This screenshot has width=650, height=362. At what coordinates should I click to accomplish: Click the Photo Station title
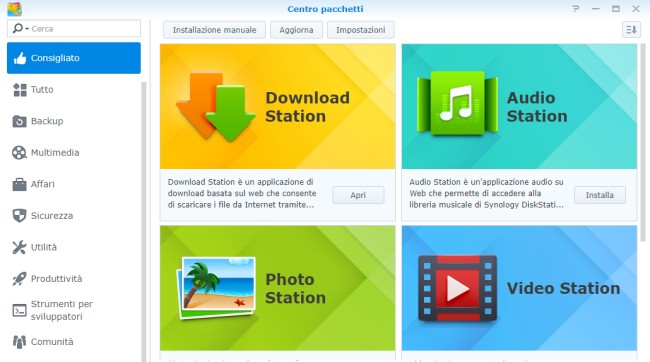296,289
